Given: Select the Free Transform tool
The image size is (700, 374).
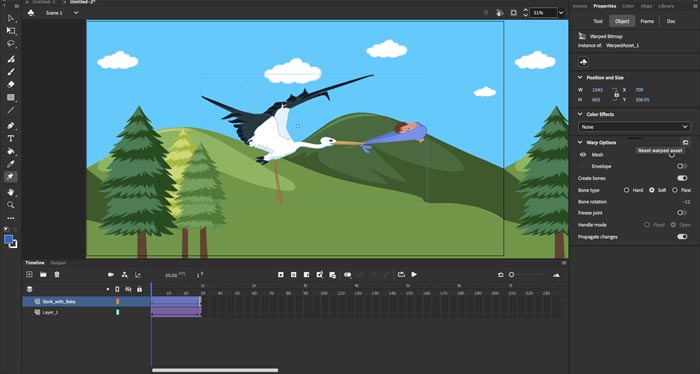Looking at the screenshot, I should click(x=11, y=31).
